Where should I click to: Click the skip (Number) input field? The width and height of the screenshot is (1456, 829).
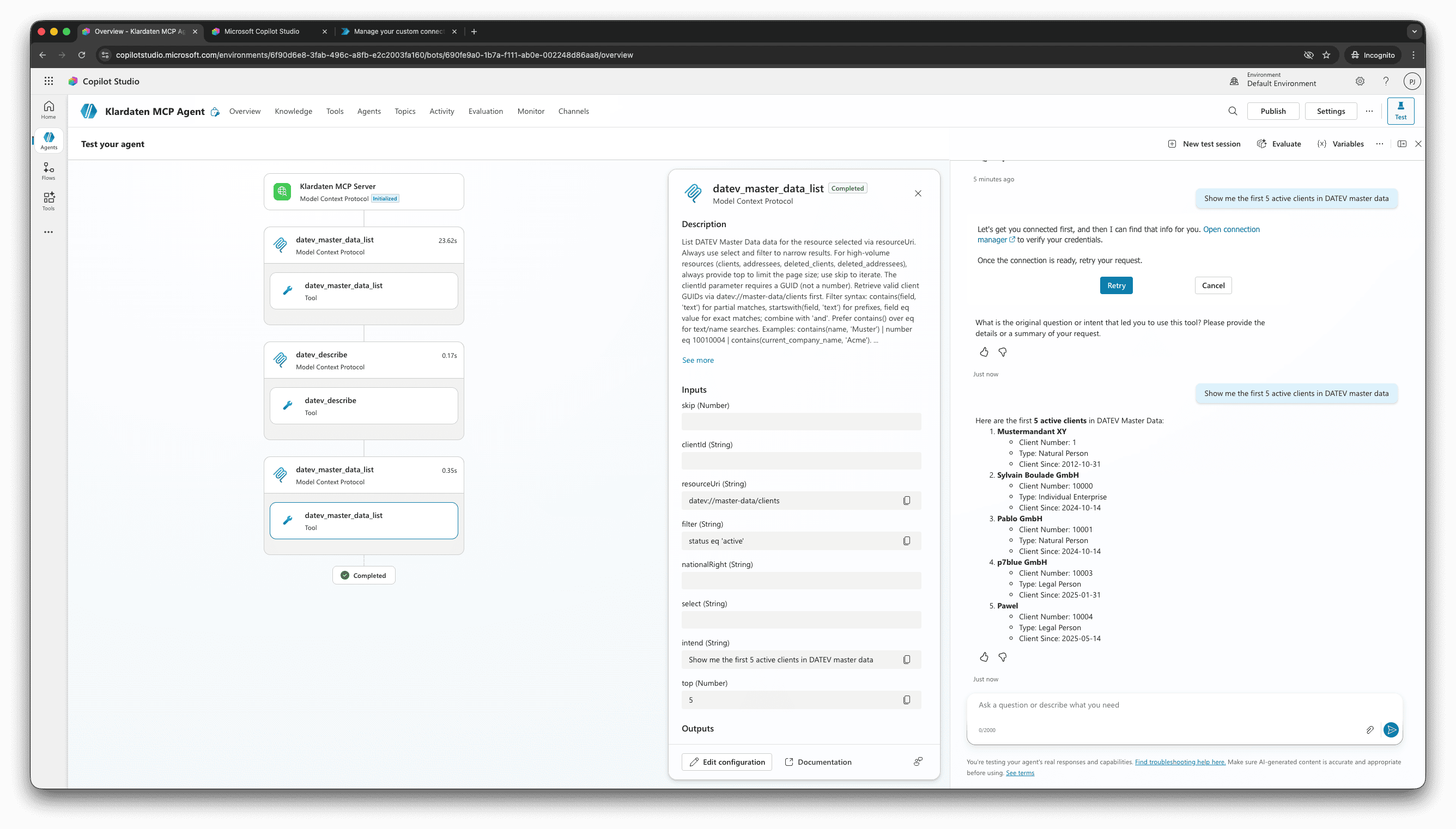click(x=801, y=422)
